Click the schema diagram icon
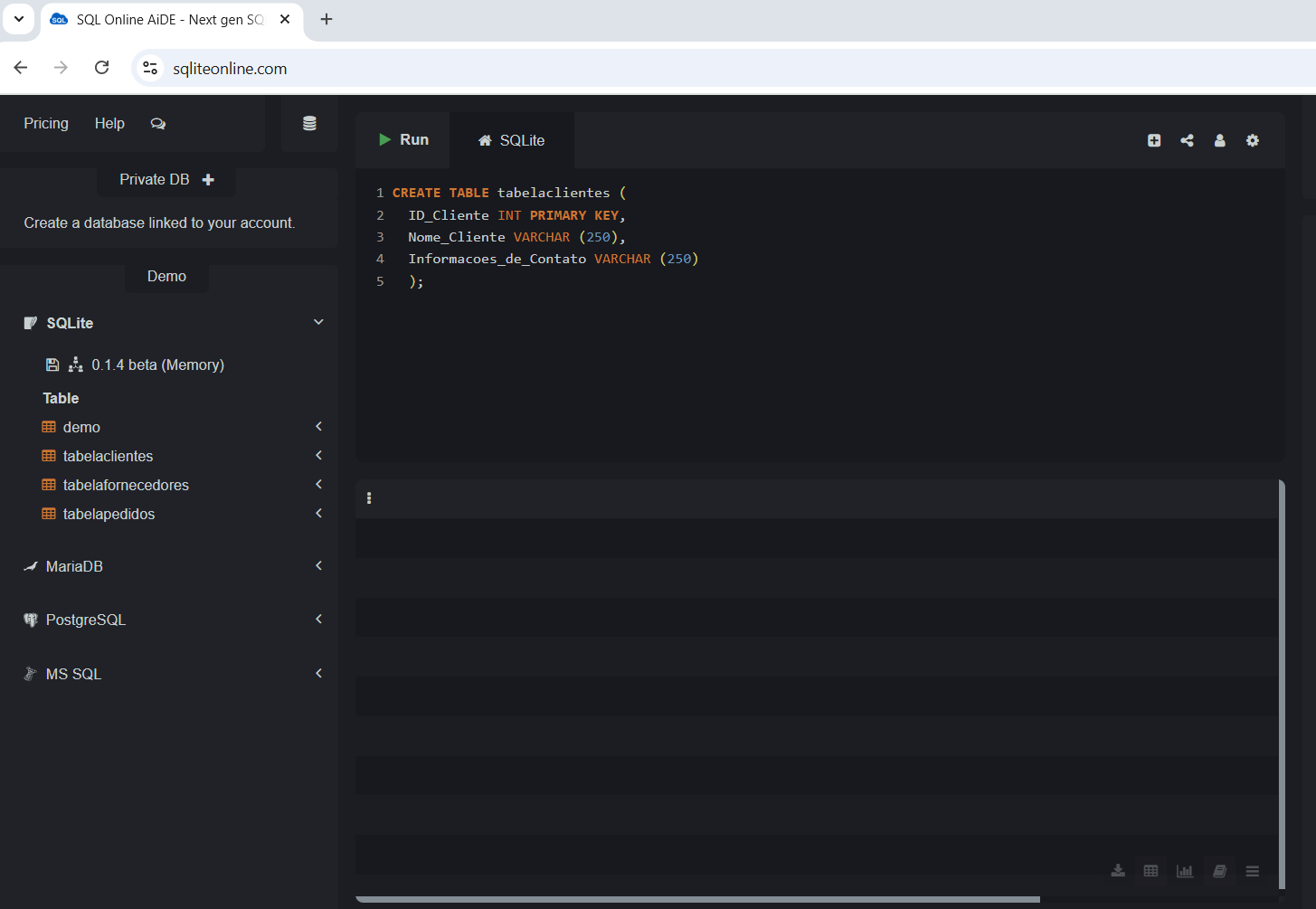The height and width of the screenshot is (909, 1316). click(x=76, y=365)
